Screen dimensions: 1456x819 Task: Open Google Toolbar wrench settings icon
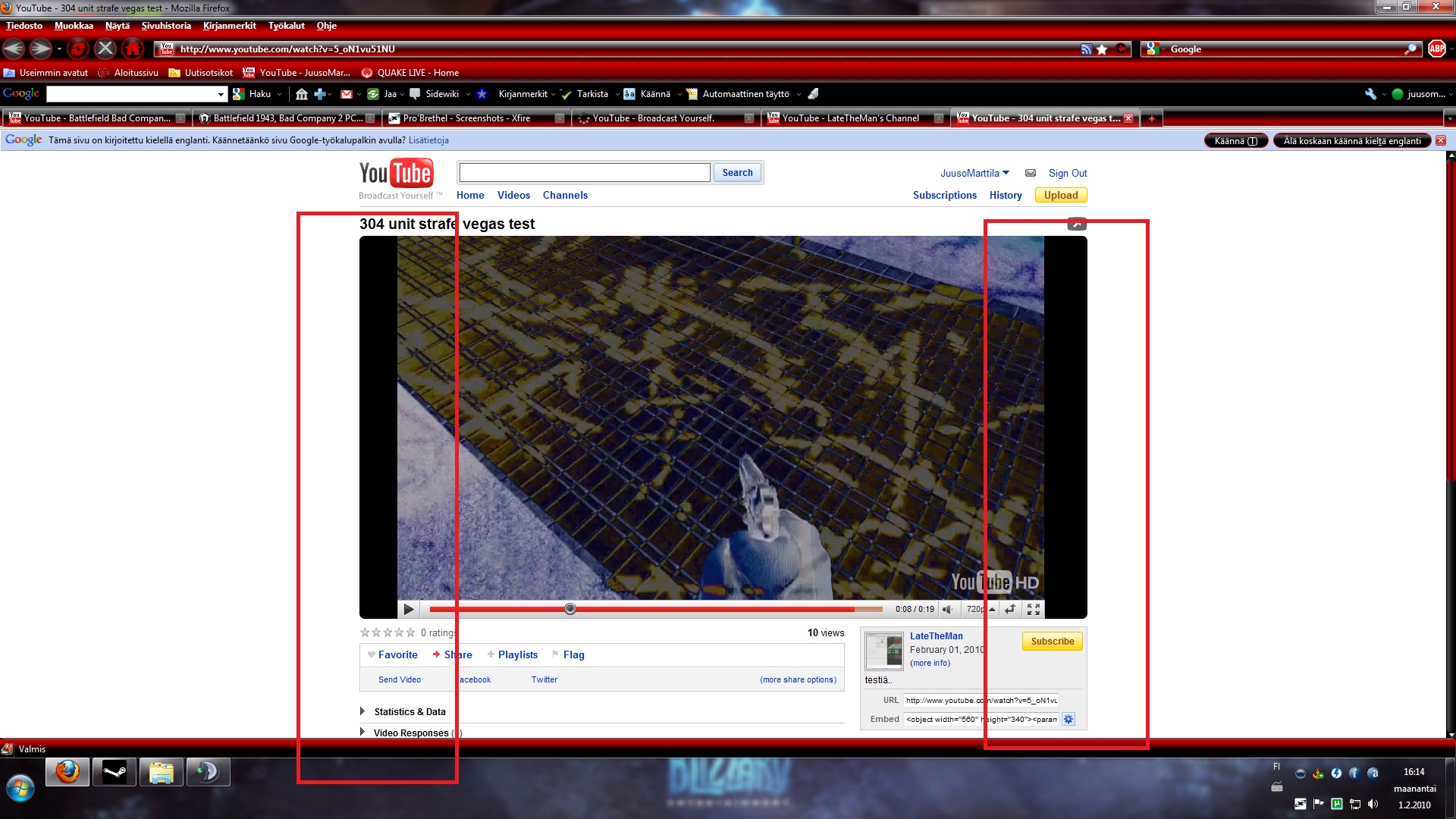(1370, 94)
